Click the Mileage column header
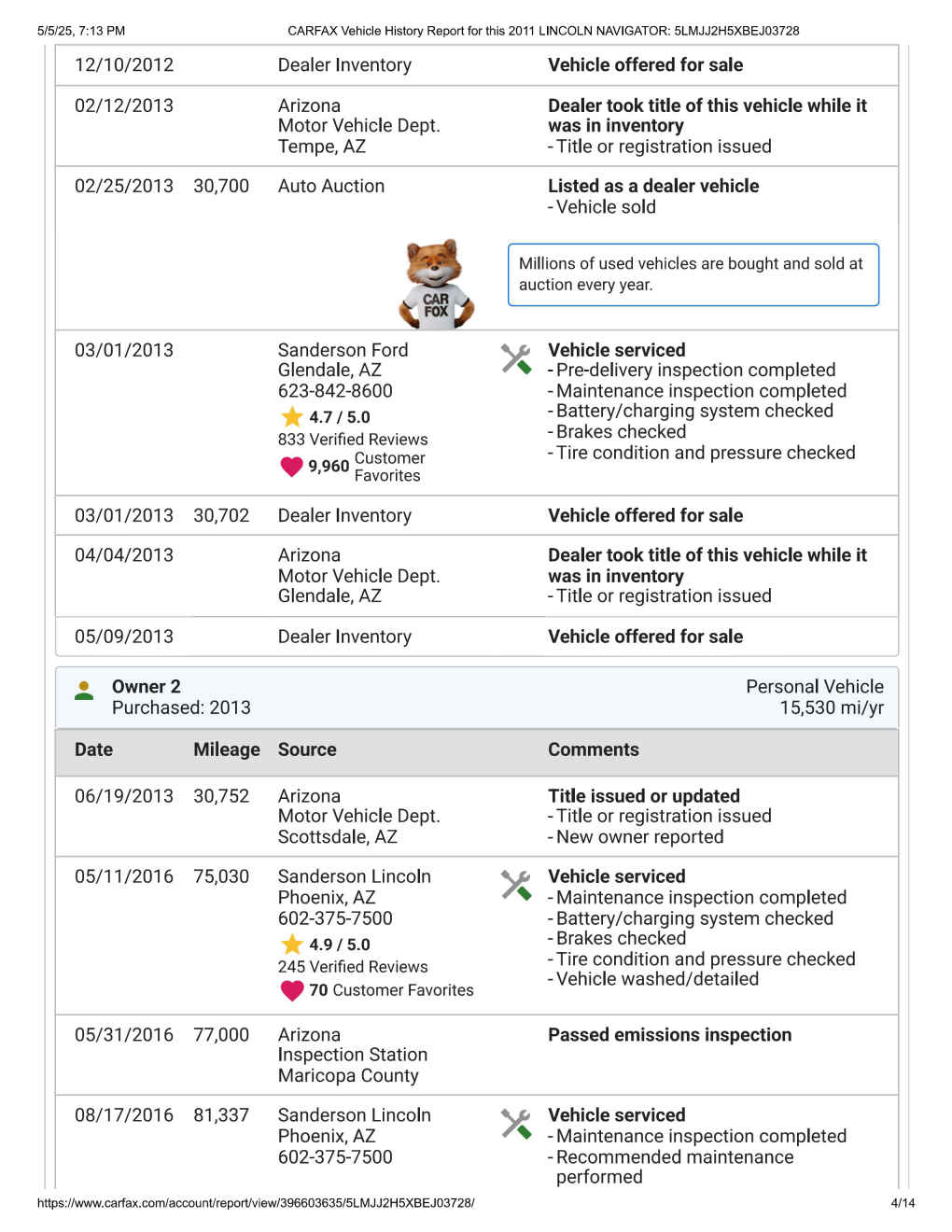Screen dimensions: 952x1232 226,749
